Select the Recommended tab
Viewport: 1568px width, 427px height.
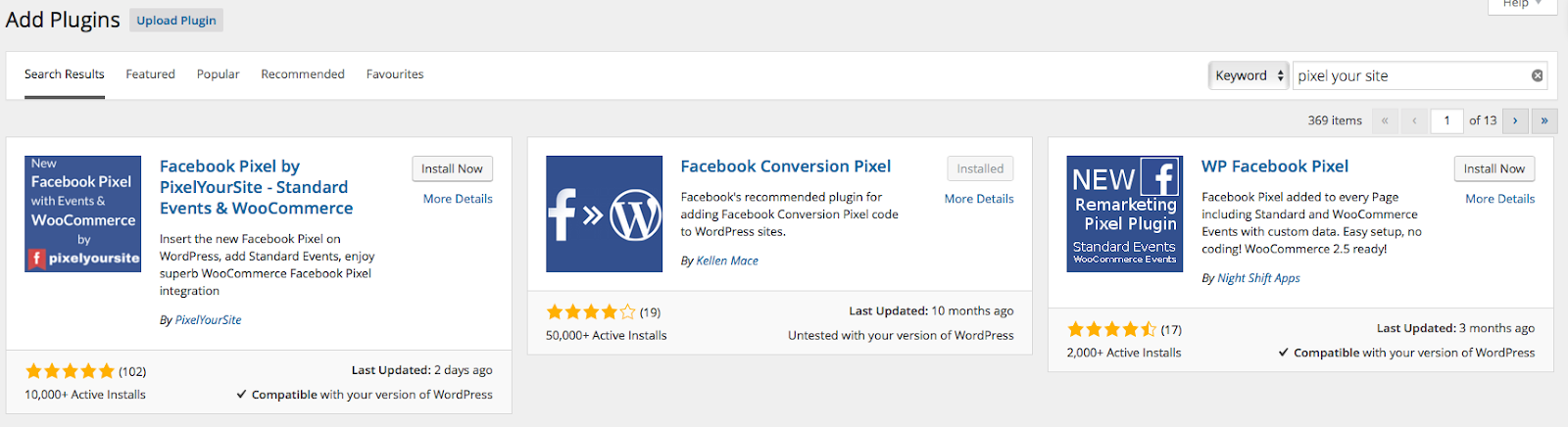click(x=303, y=74)
